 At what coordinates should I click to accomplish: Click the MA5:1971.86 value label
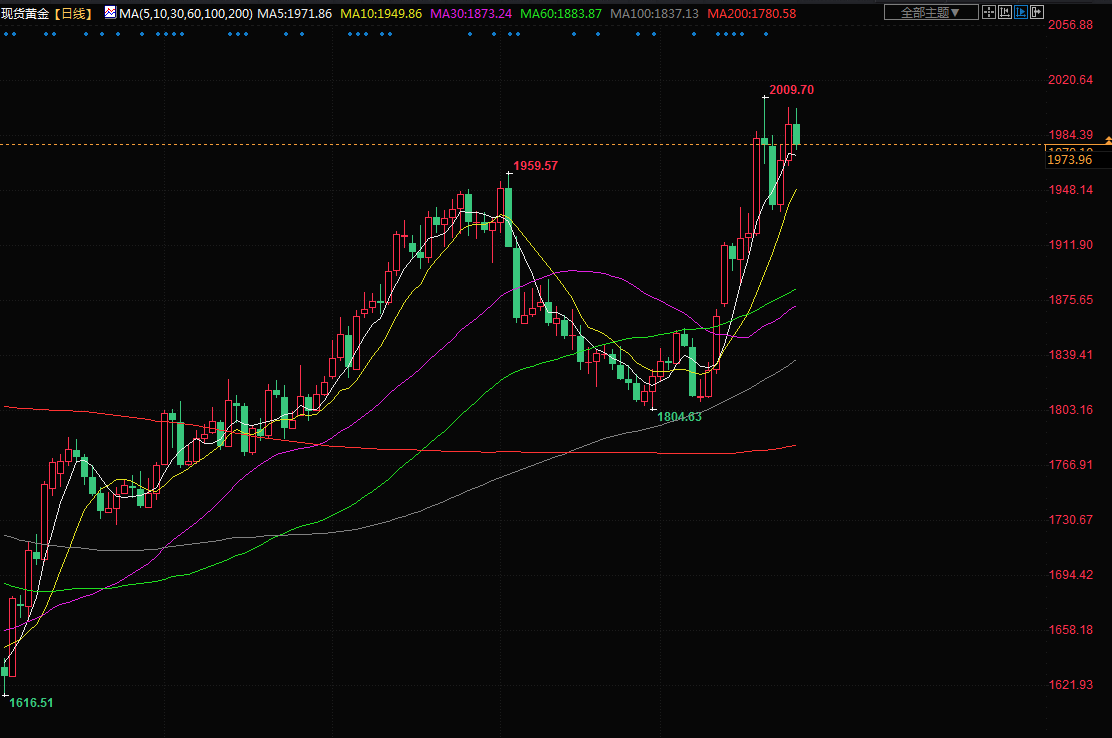click(294, 14)
